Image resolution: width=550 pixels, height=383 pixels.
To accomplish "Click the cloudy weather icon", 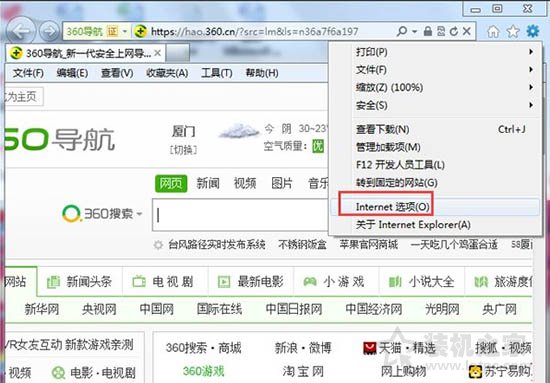I will click(x=239, y=131).
